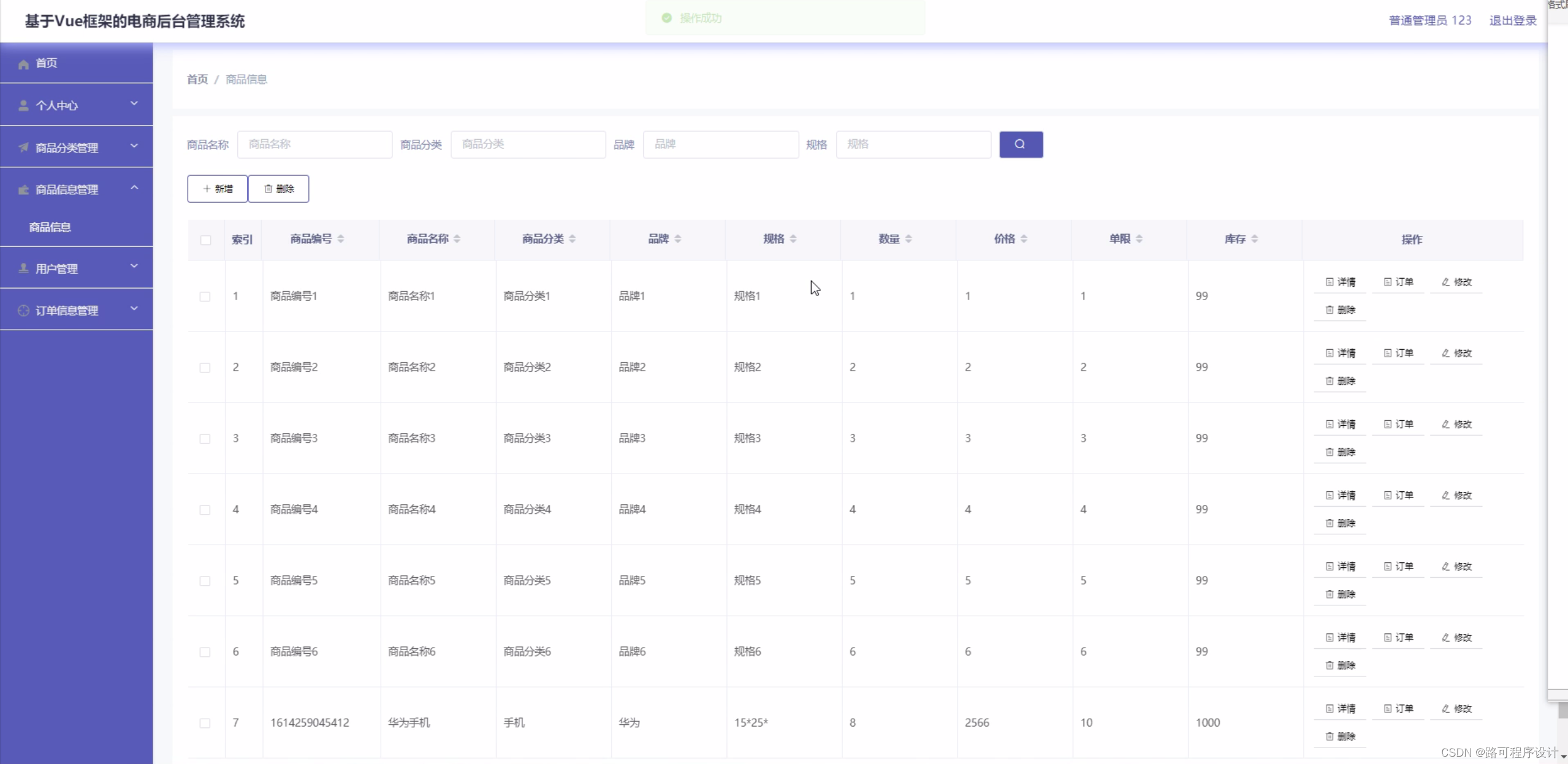The image size is (1568, 764).
Task: Click the 新增 add button
Action: click(x=218, y=189)
